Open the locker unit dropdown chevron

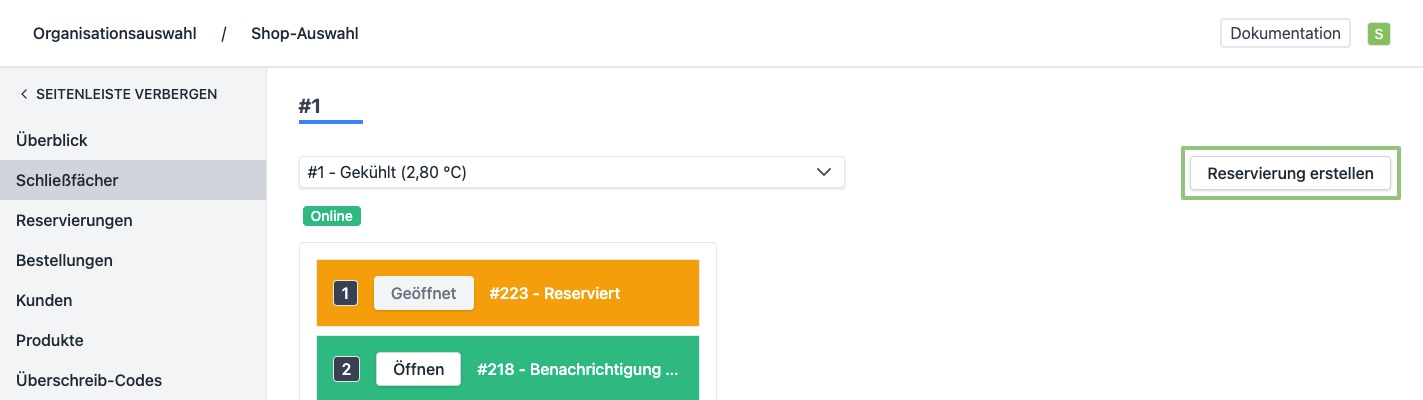(x=824, y=172)
